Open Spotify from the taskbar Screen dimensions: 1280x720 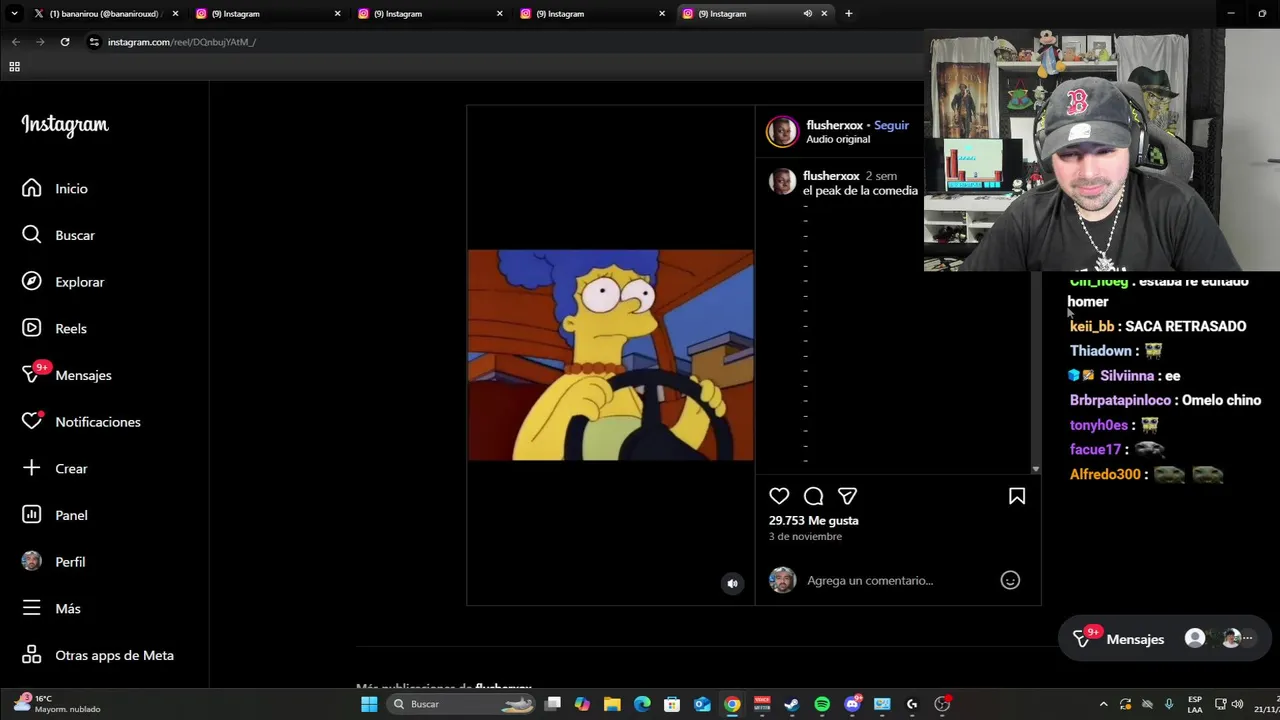click(822, 704)
